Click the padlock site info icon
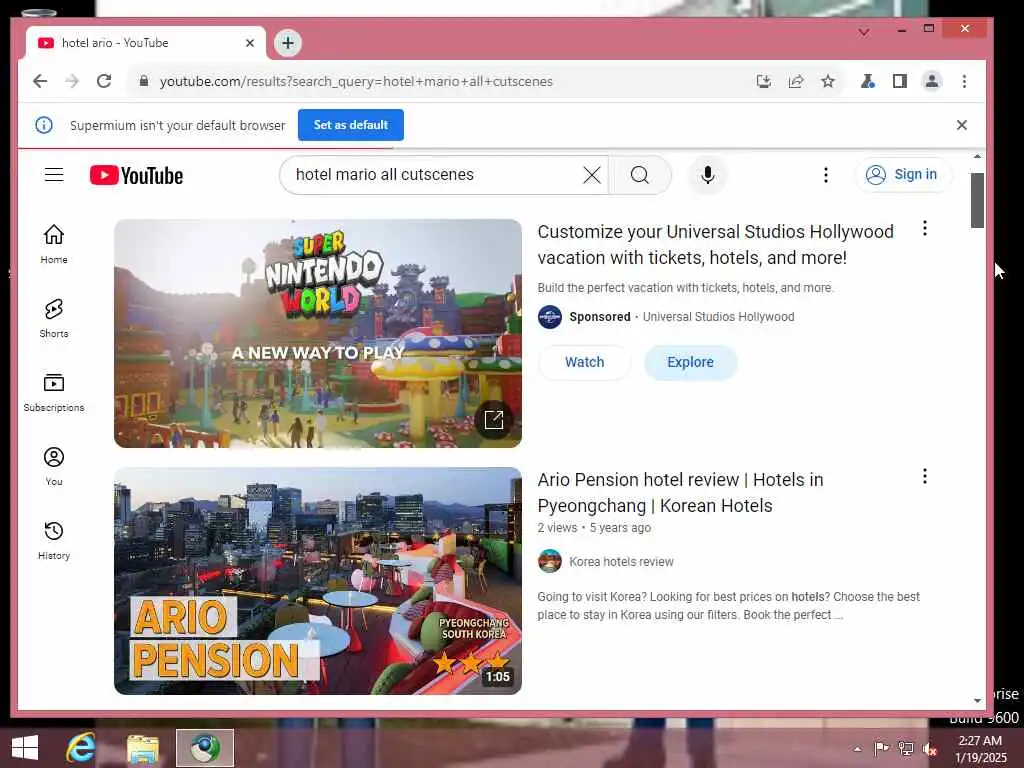Image resolution: width=1024 pixels, height=768 pixels. [x=144, y=81]
